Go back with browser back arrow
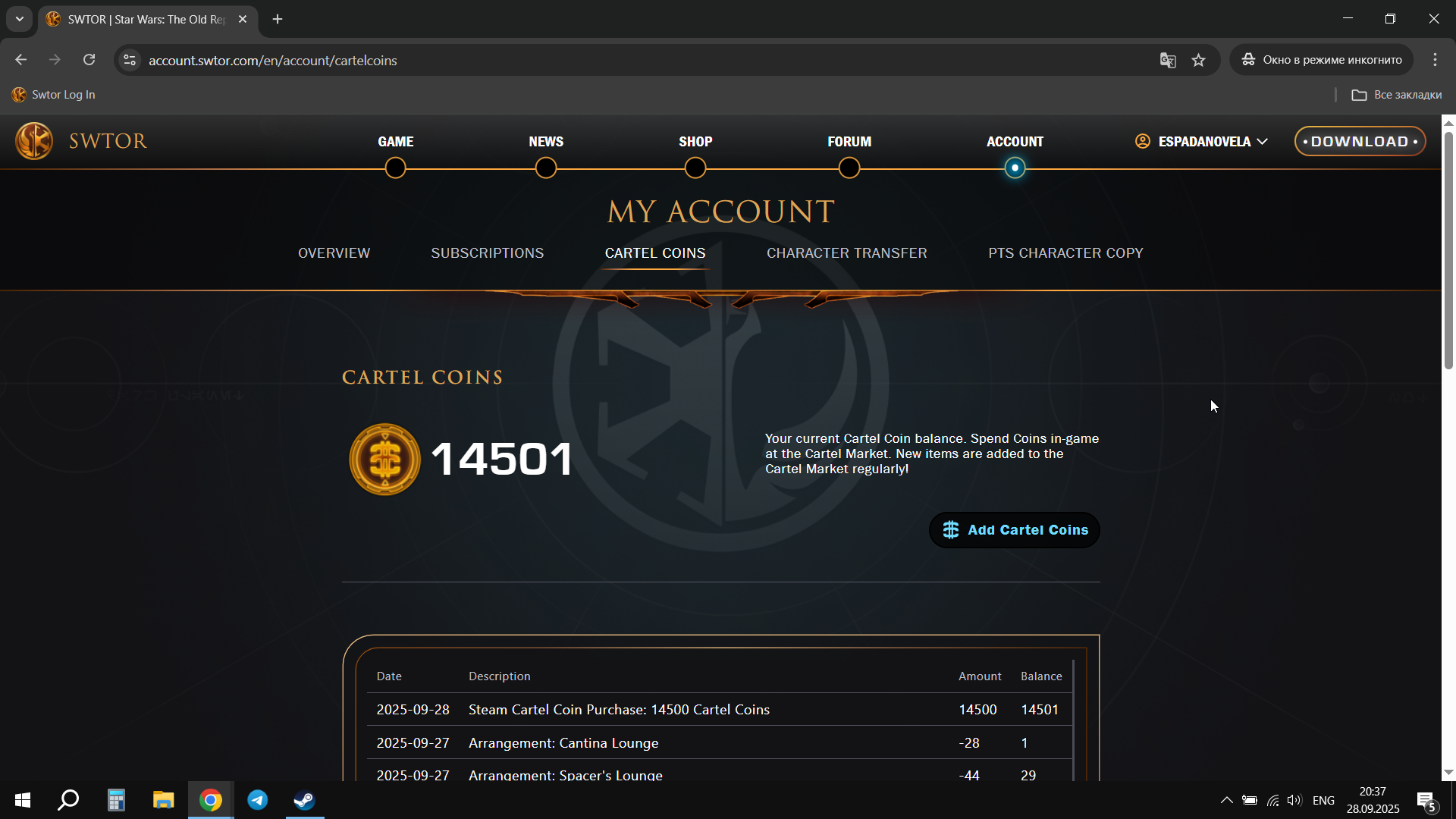The image size is (1456, 819). pos(21,60)
